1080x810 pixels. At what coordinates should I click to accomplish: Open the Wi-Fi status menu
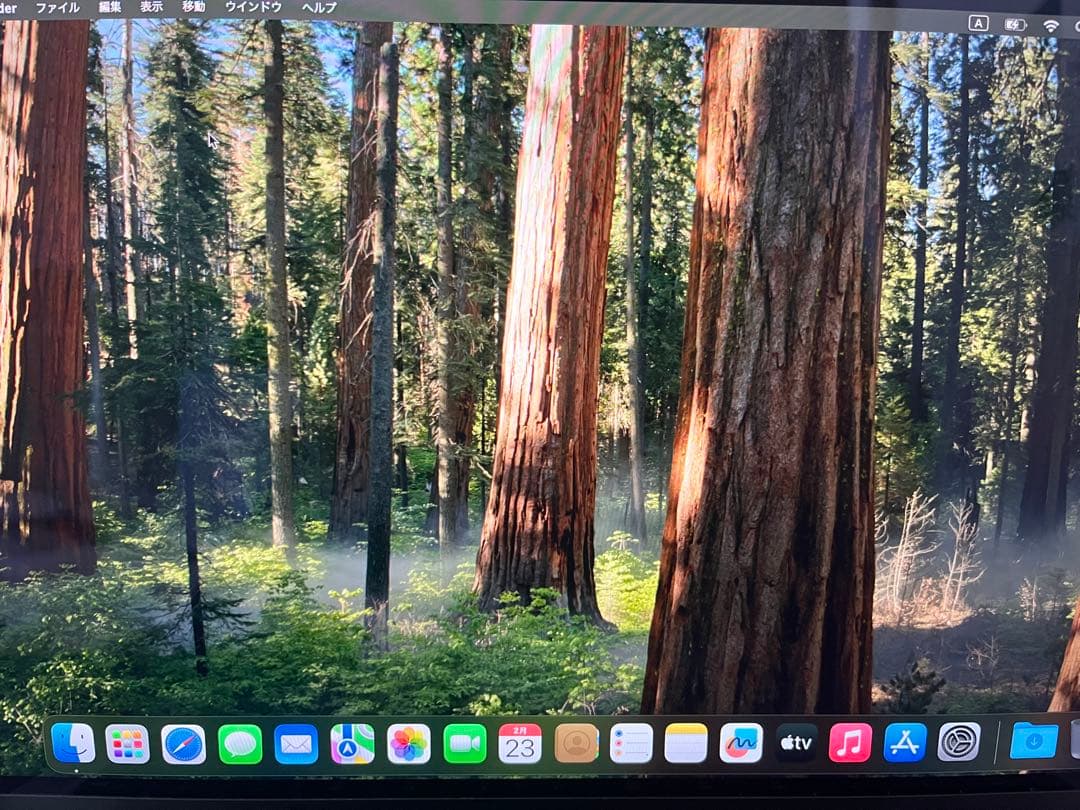click(1051, 24)
